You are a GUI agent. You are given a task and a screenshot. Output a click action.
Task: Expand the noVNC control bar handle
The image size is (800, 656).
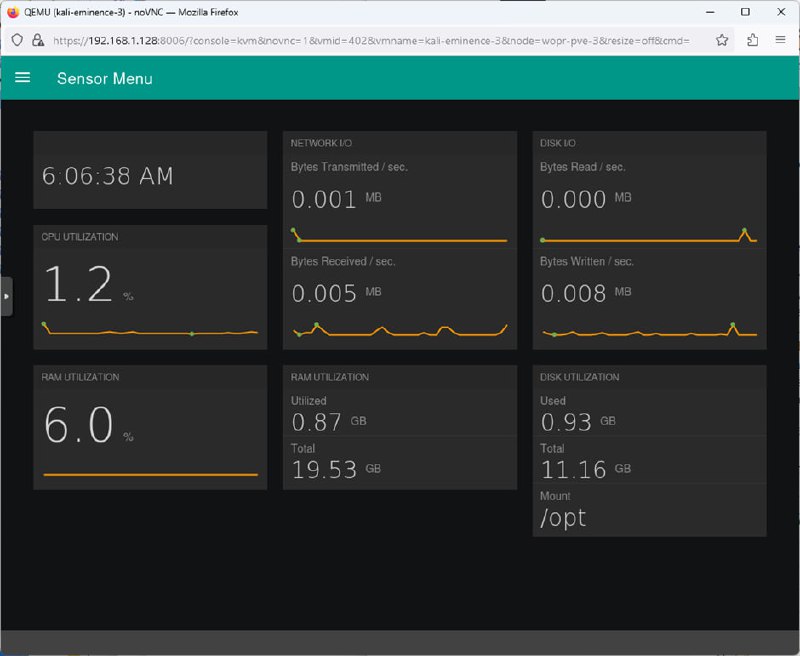click(6, 297)
